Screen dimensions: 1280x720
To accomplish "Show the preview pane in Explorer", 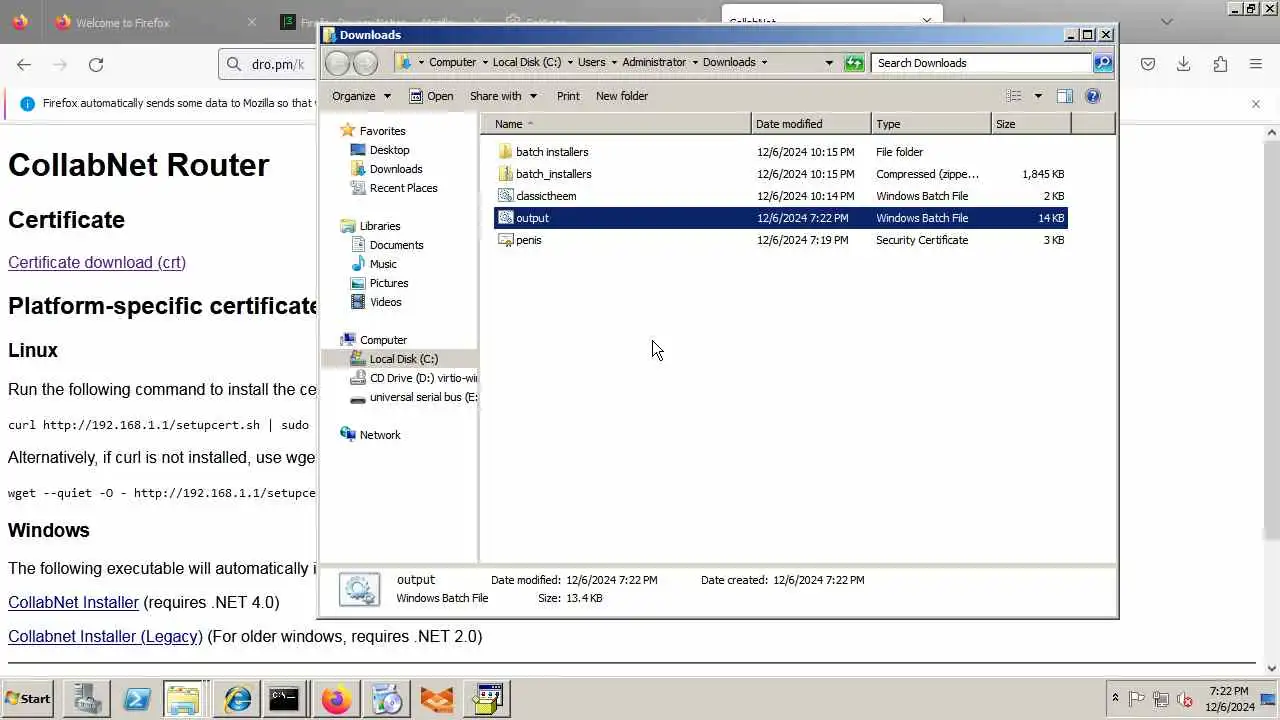I will pyautogui.click(x=1065, y=96).
